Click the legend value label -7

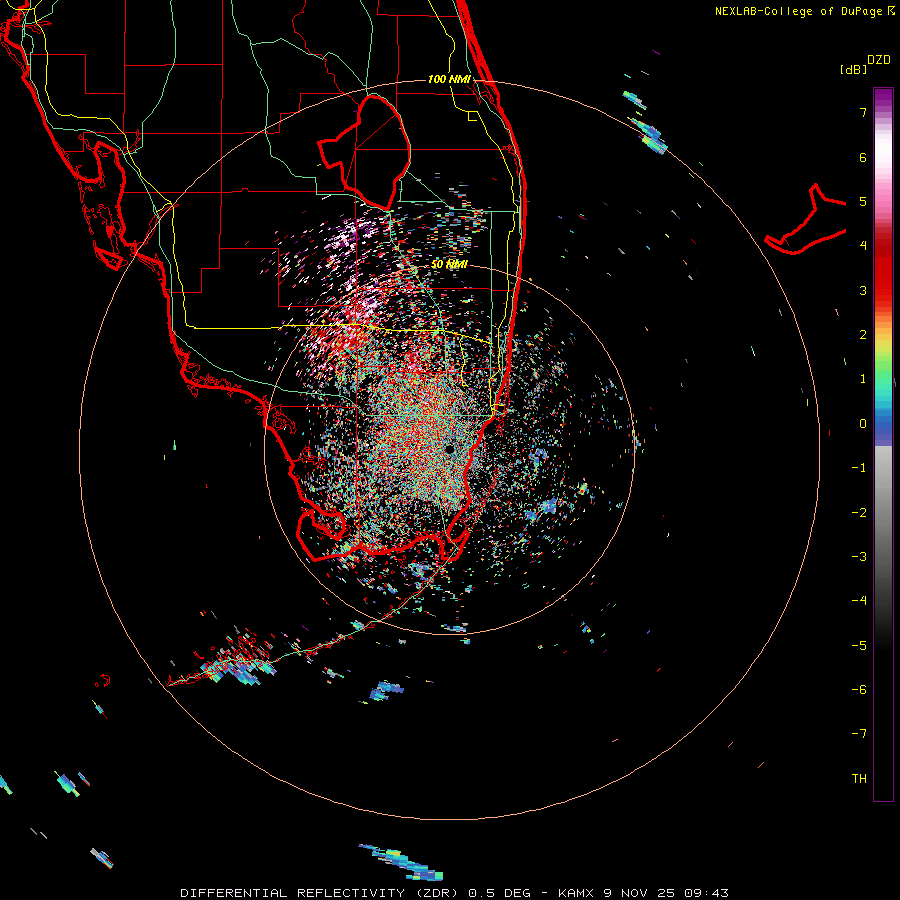coord(859,734)
